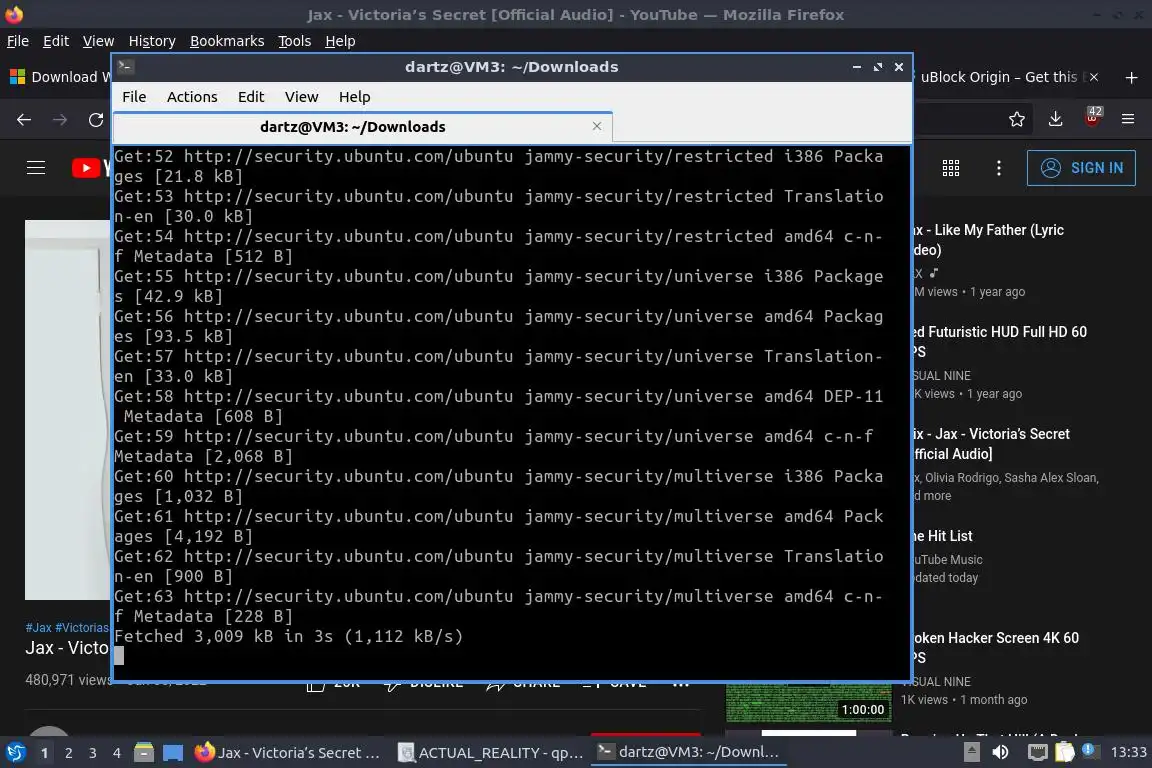
Task: Open Broken Hacker Screen 4K video
Action: coord(996,647)
